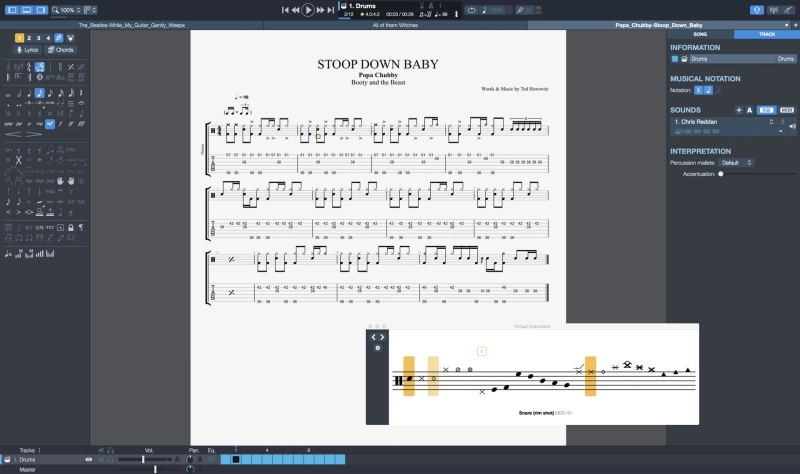Select whole note duration

click(8, 93)
